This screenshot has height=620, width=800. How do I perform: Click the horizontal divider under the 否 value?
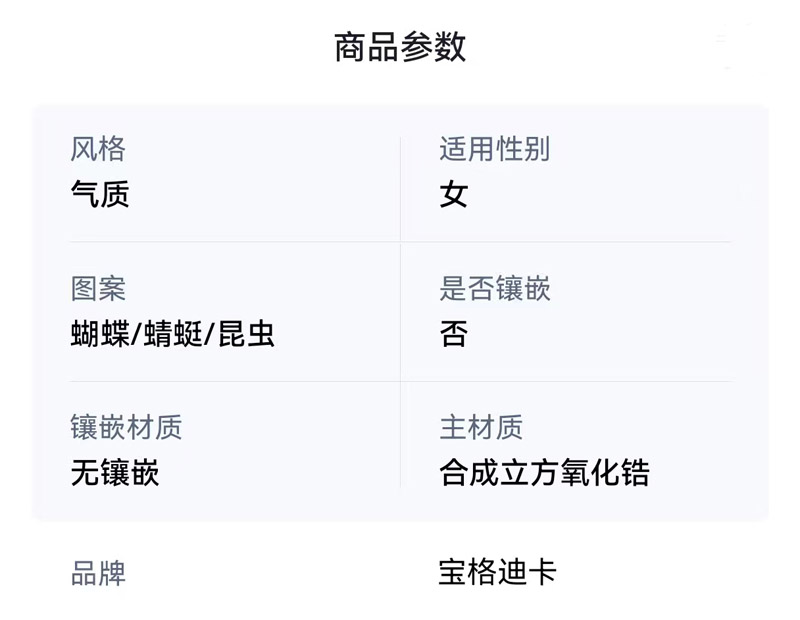(566, 381)
